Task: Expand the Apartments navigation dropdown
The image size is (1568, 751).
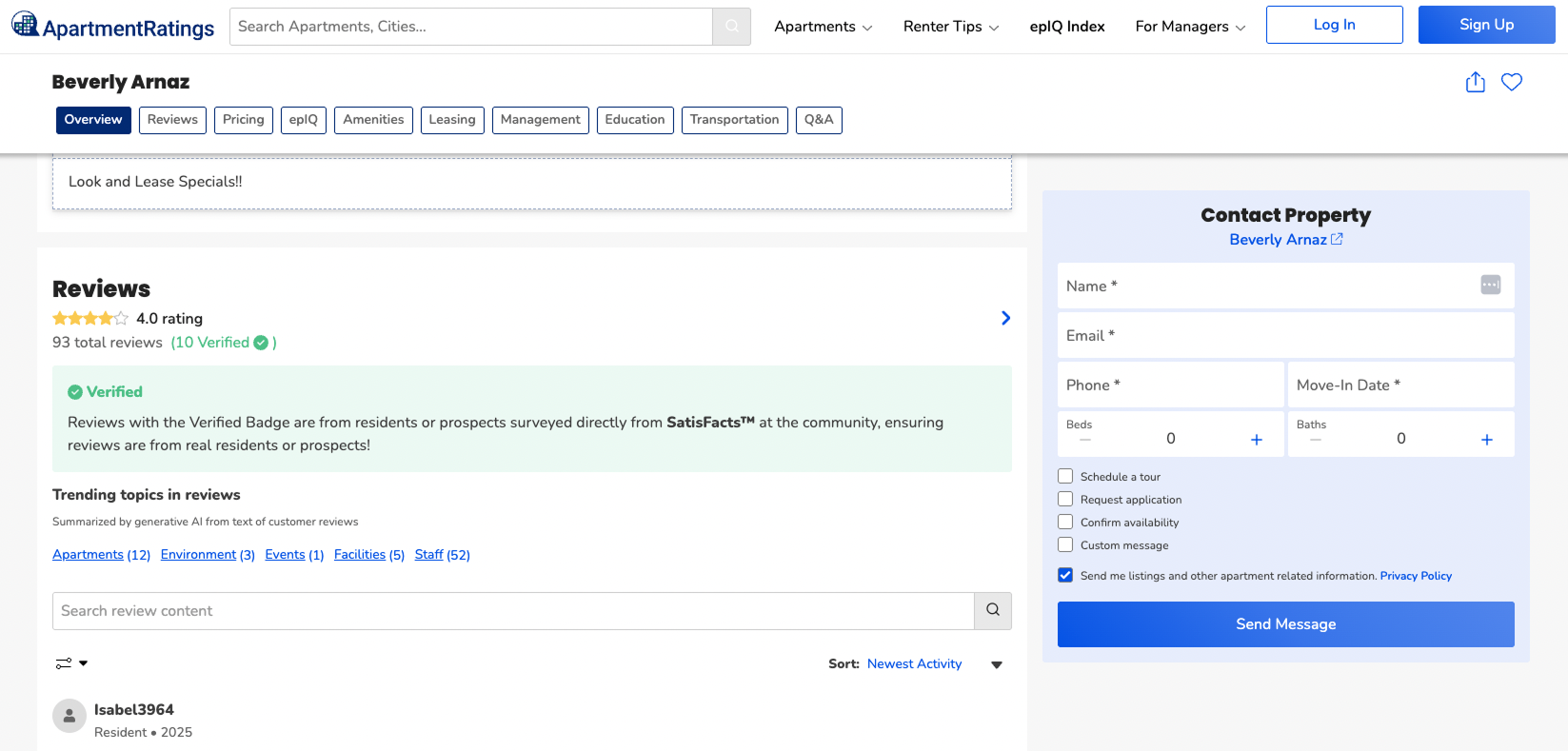Action: (823, 27)
